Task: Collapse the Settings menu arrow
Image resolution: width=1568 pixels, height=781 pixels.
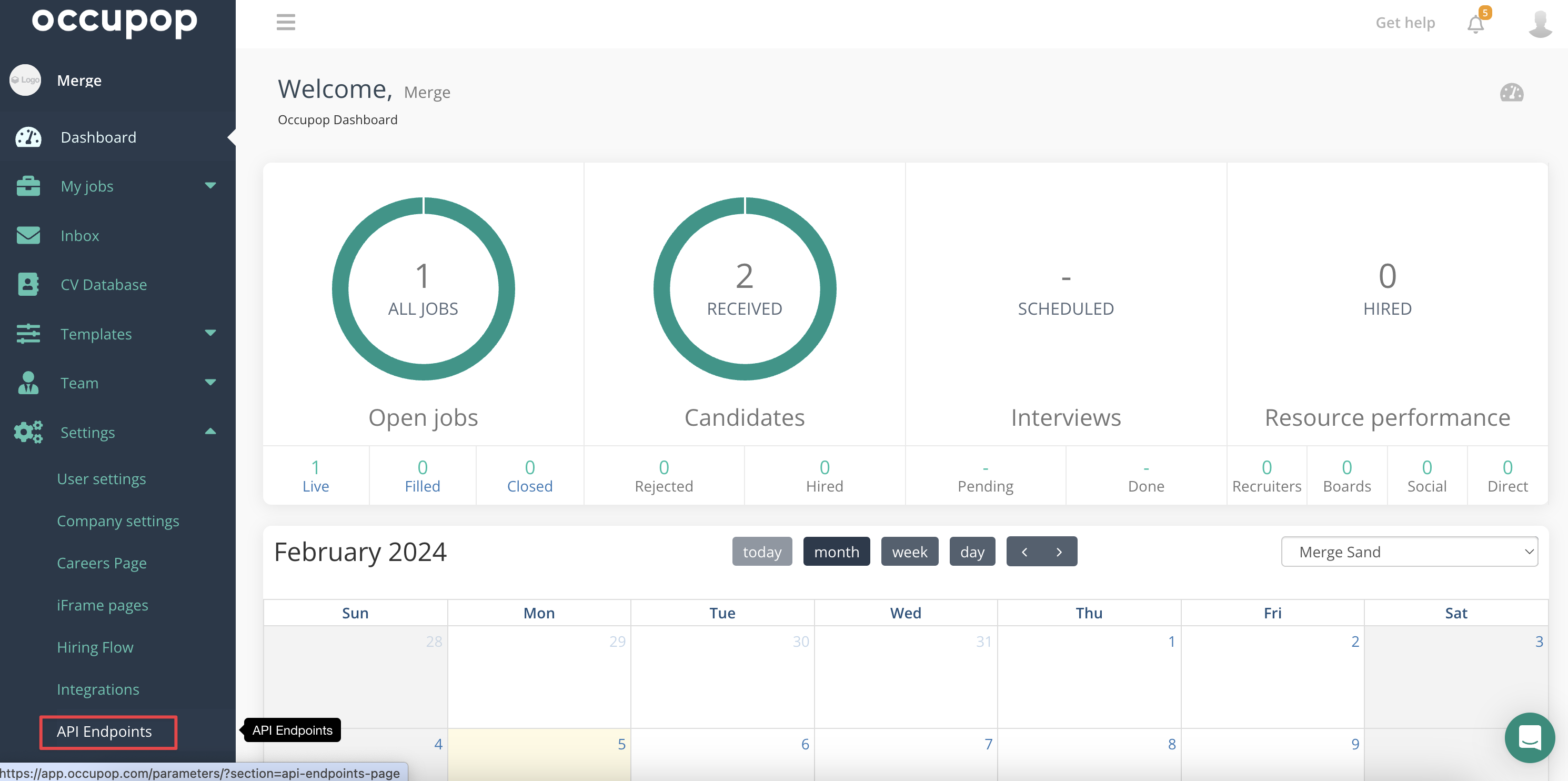Action: (210, 432)
